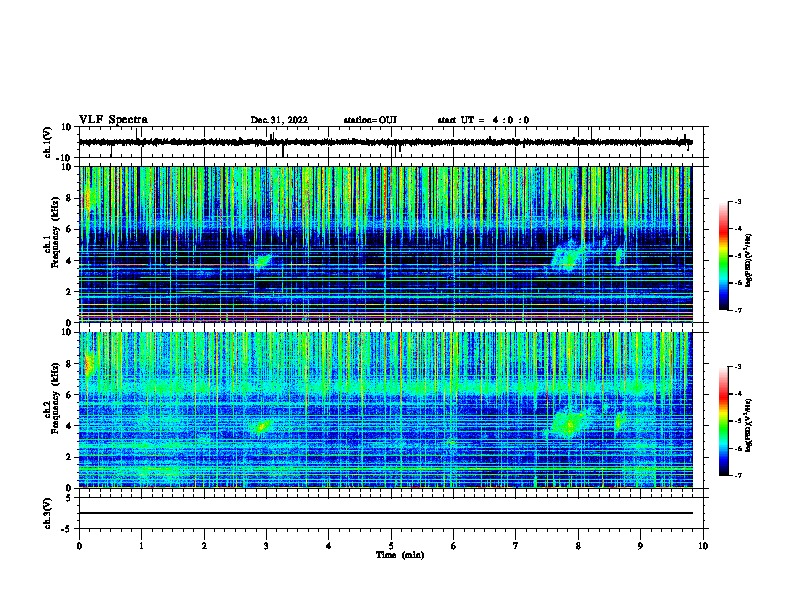Image resolution: width=792 pixels, height=612 pixels.
Task: Click the "ch.1(V)" waveform axis label
Action: 48,142
